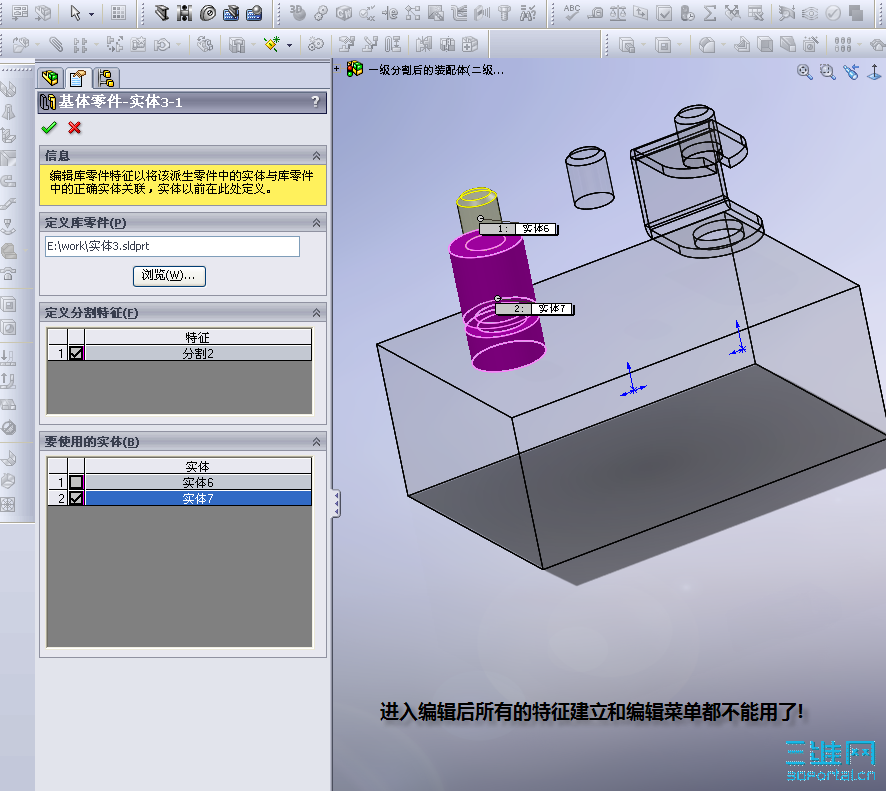Click the 2: 实体7 callout in viewport
This screenshot has height=791, width=886.
[x=535, y=309]
